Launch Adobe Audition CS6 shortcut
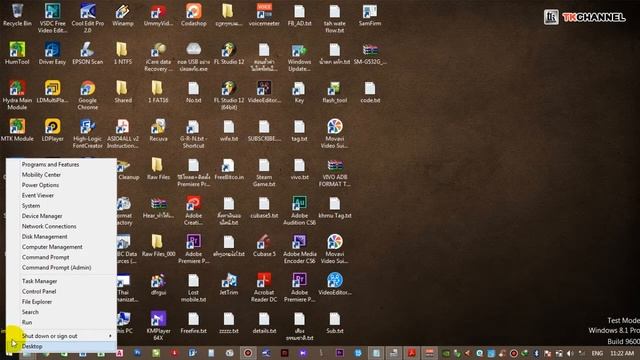Viewport: 640px width, 360px height. [x=299, y=210]
